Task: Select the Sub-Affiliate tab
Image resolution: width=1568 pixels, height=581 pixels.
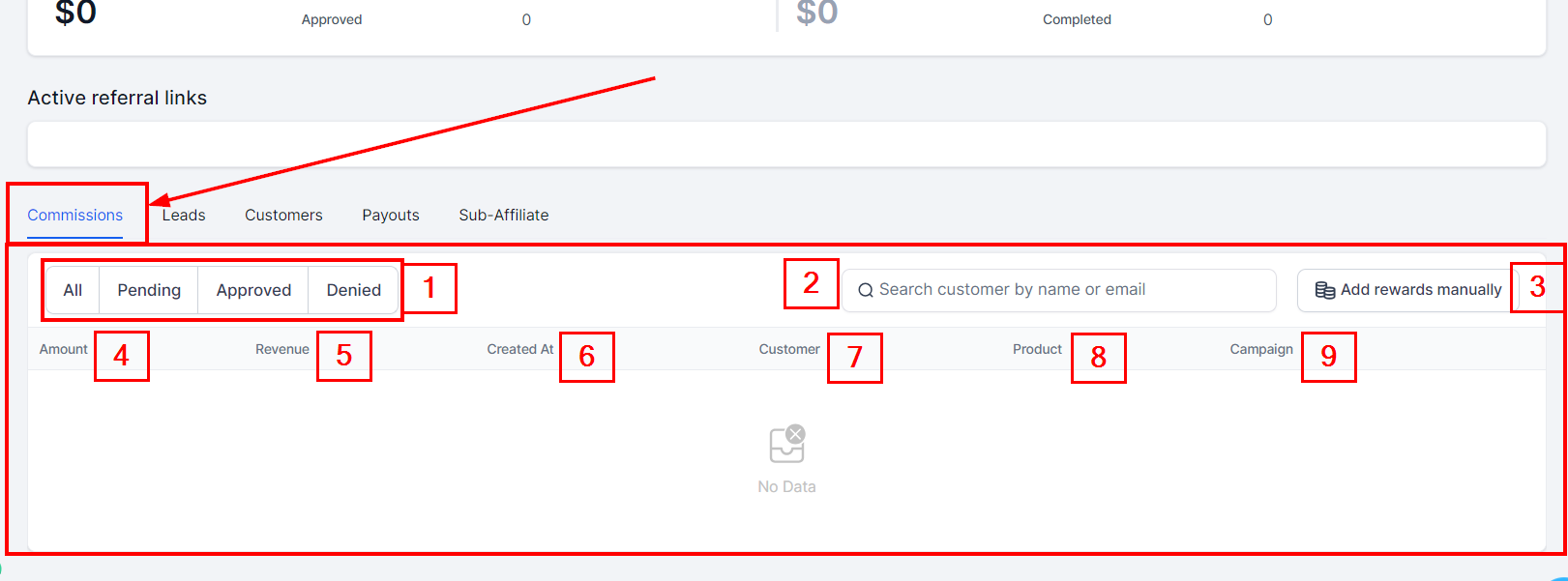Action: pos(504,215)
